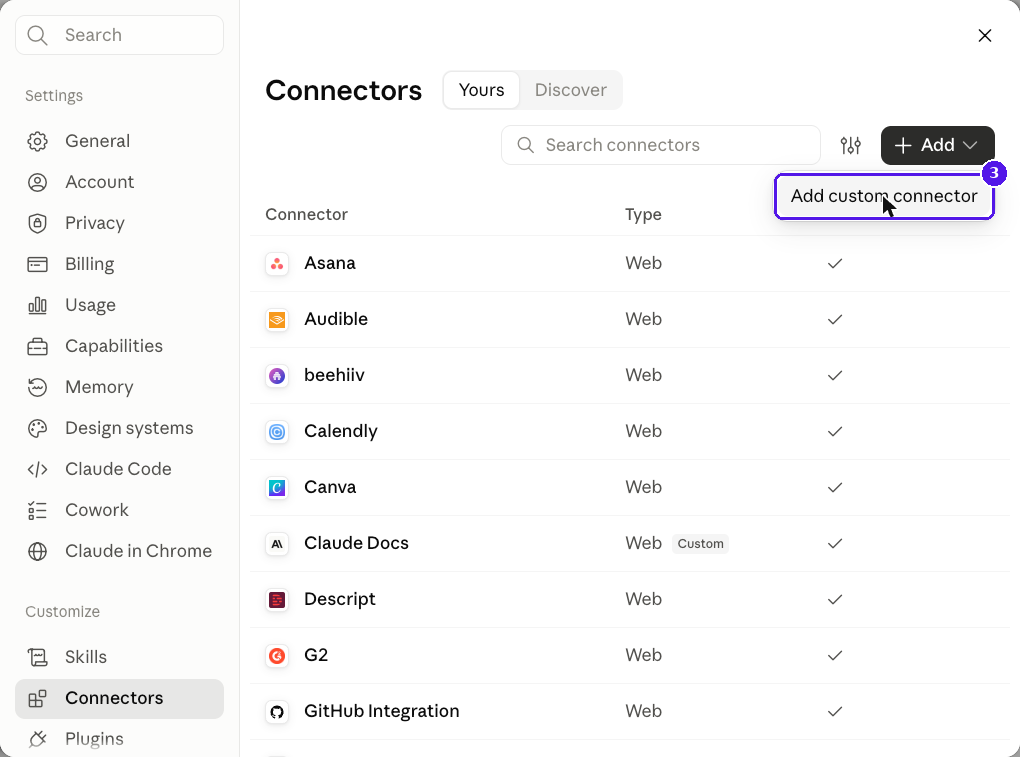Screen dimensions: 1020x757
Task: Open the Plugins section
Action: (120, 739)
